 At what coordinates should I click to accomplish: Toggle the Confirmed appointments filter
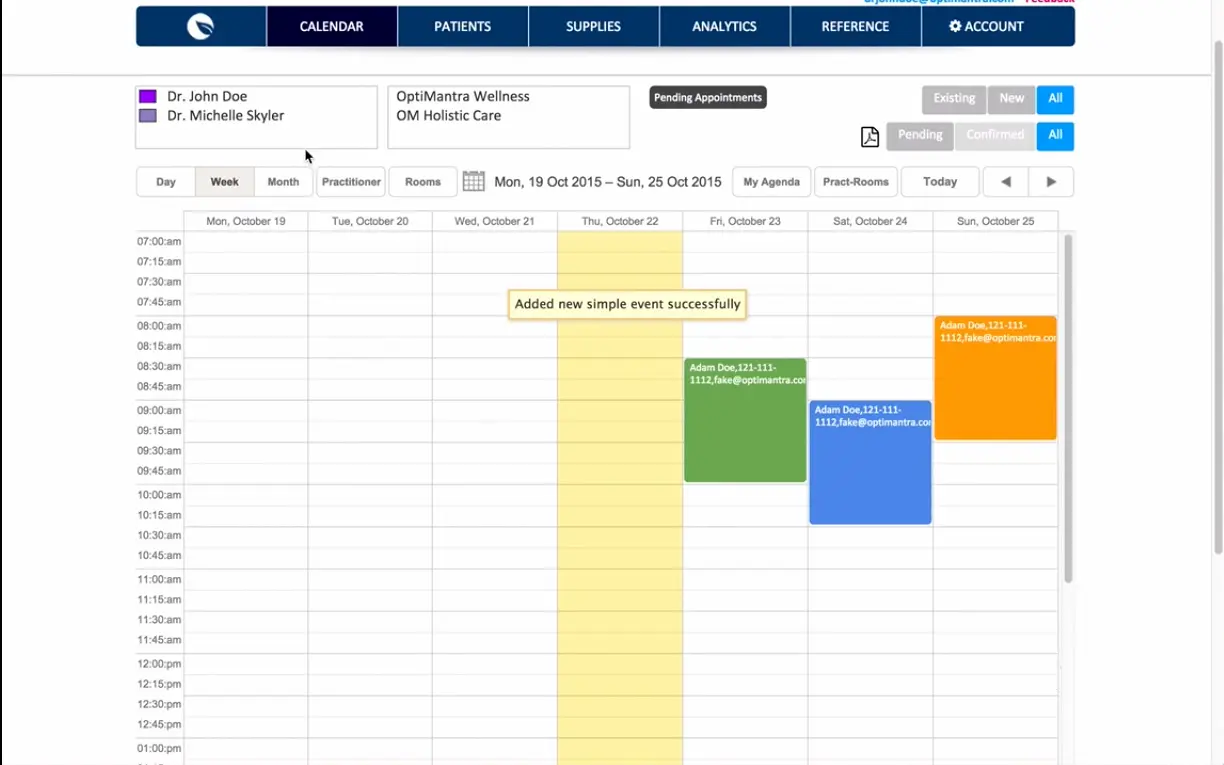point(995,134)
